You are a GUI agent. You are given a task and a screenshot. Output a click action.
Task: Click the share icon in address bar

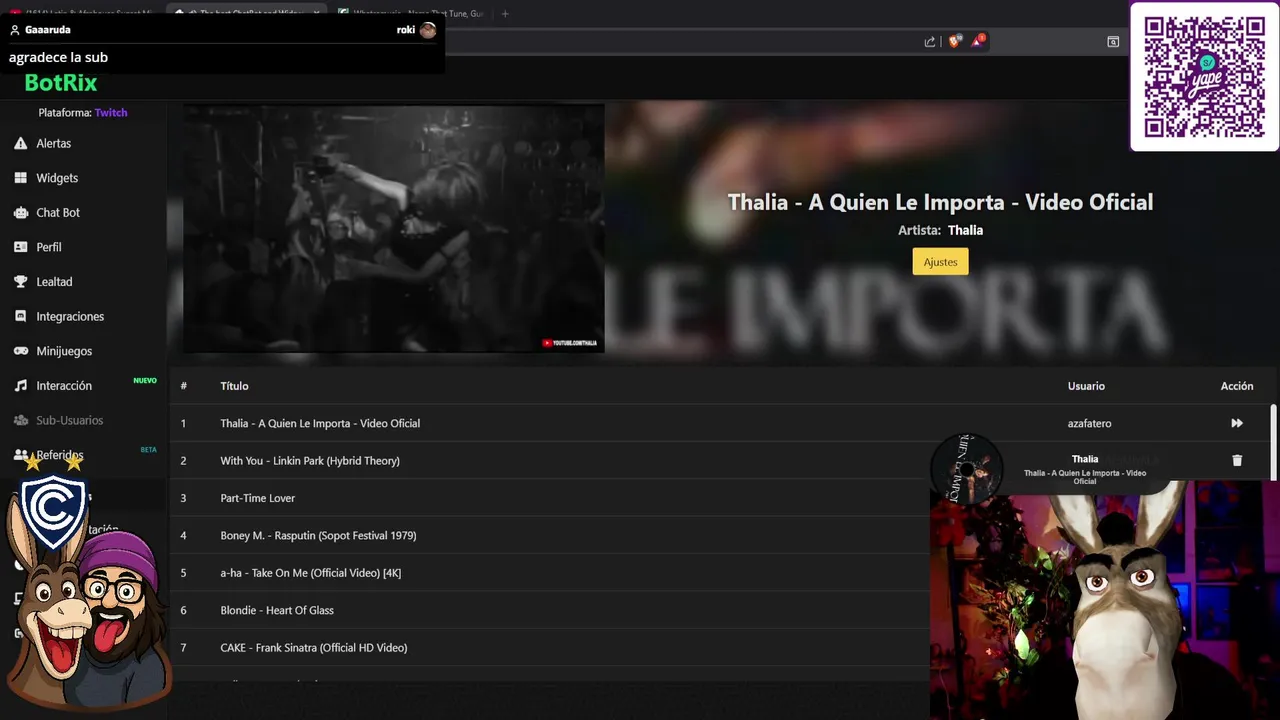(930, 41)
